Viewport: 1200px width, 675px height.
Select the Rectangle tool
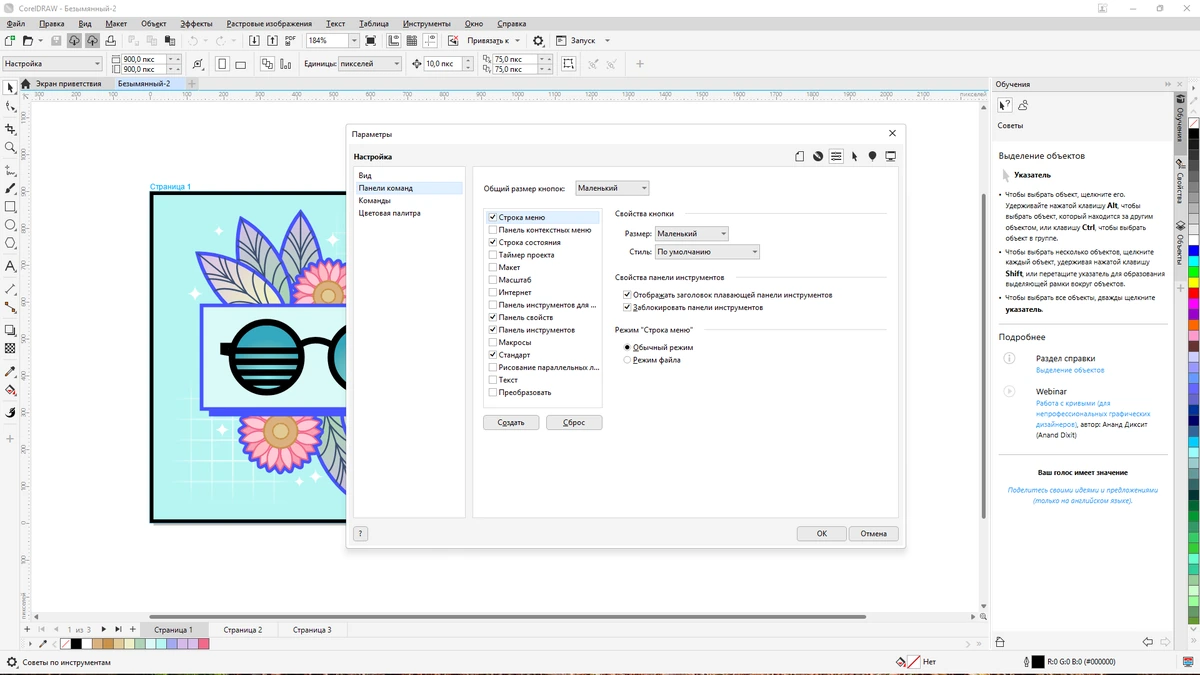[x=10, y=207]
